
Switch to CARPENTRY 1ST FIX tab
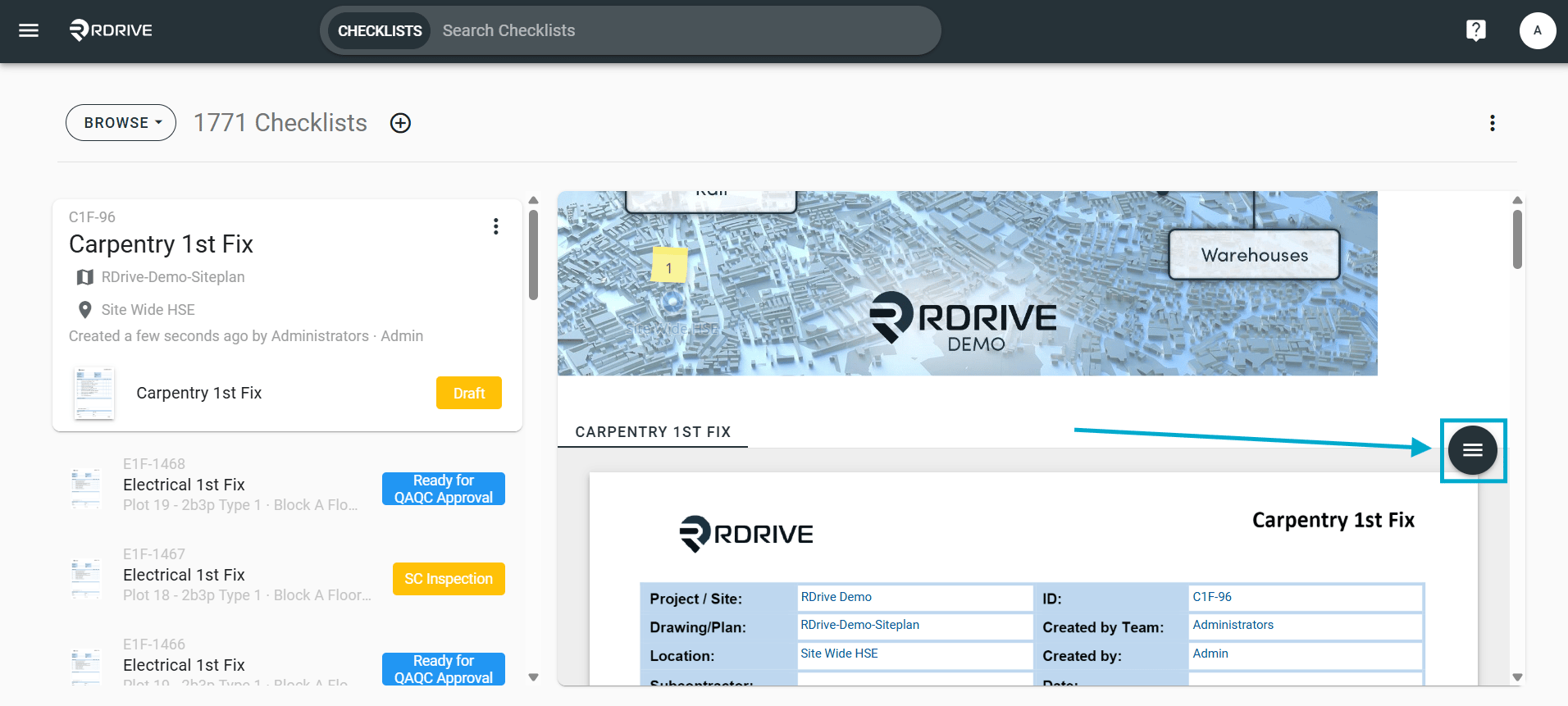[x=653, y=432]
